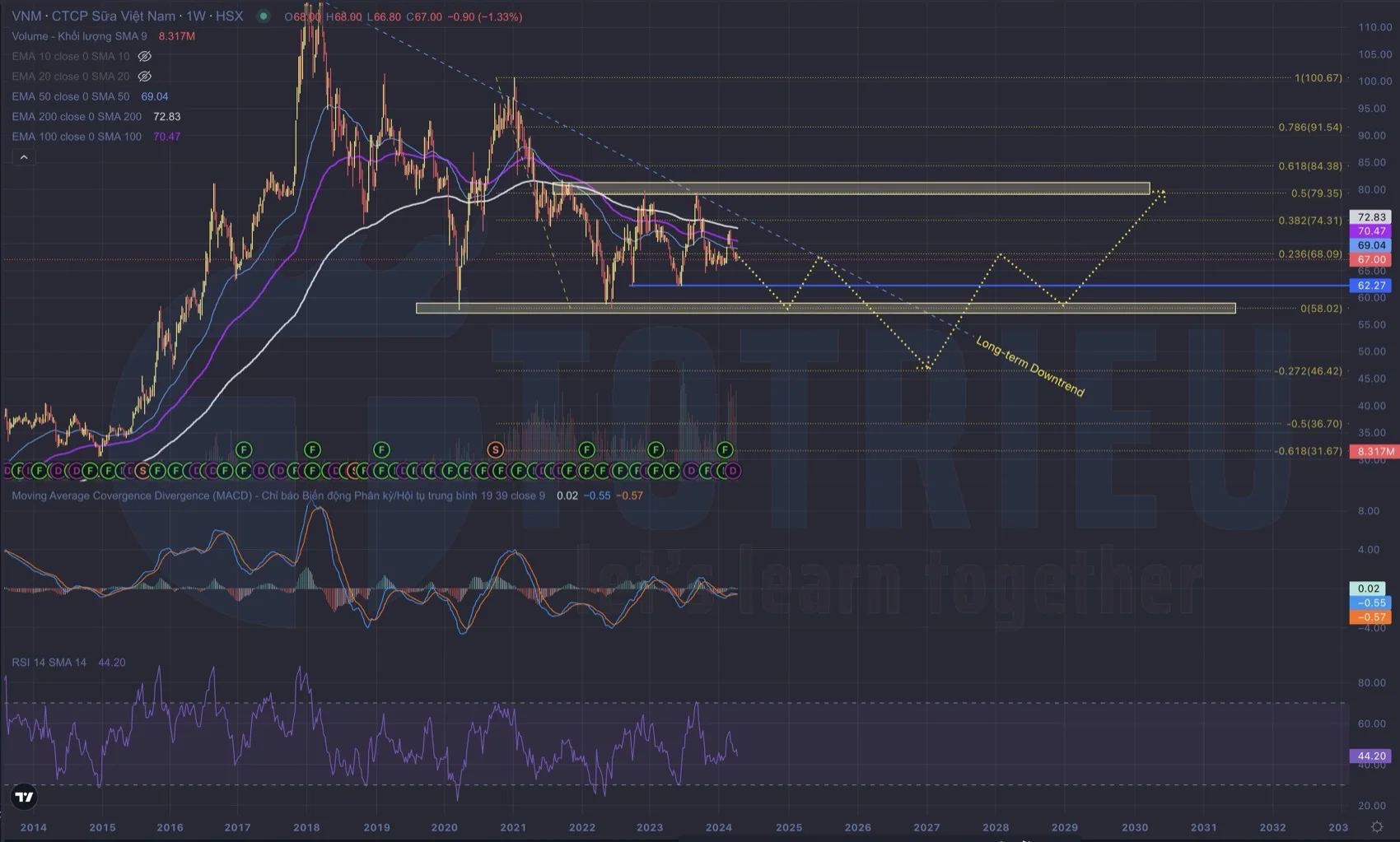Screen dimensions: 1400x842
Task: Select the RSI 14 indicator legend
Action: tap(49, 663)
